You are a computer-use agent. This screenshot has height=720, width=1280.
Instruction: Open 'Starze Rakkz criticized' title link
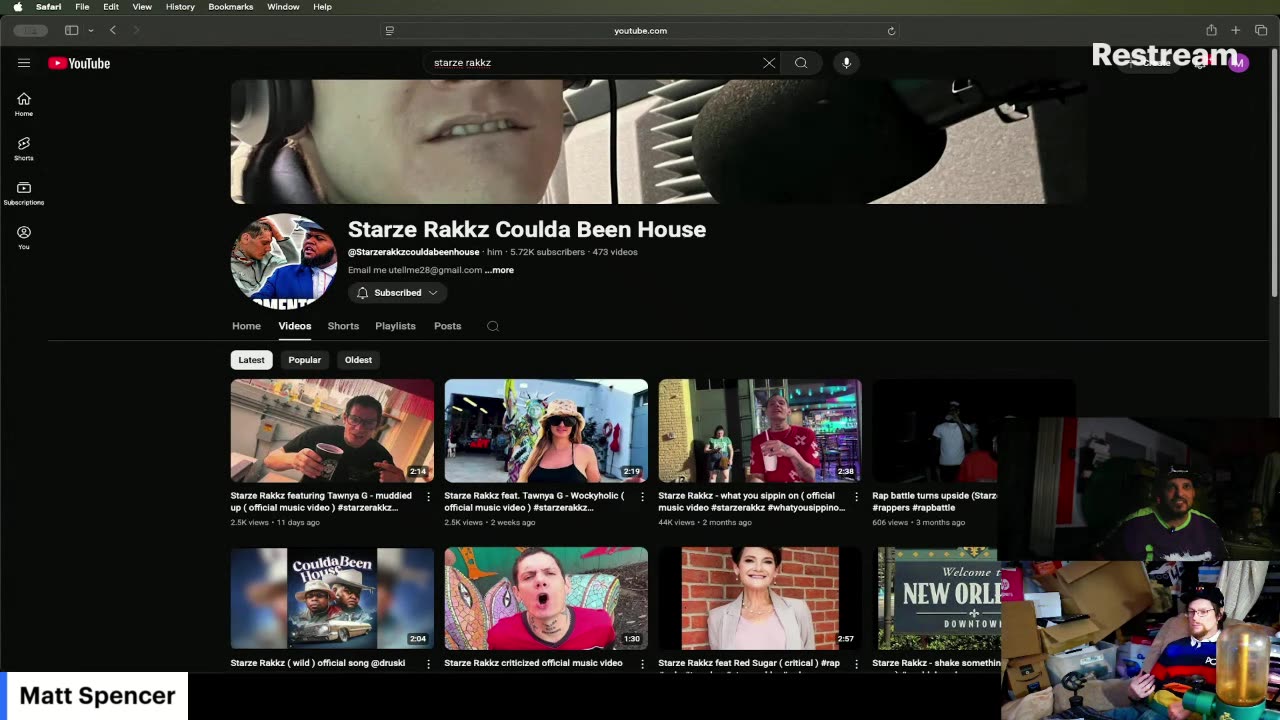point(533,663)
